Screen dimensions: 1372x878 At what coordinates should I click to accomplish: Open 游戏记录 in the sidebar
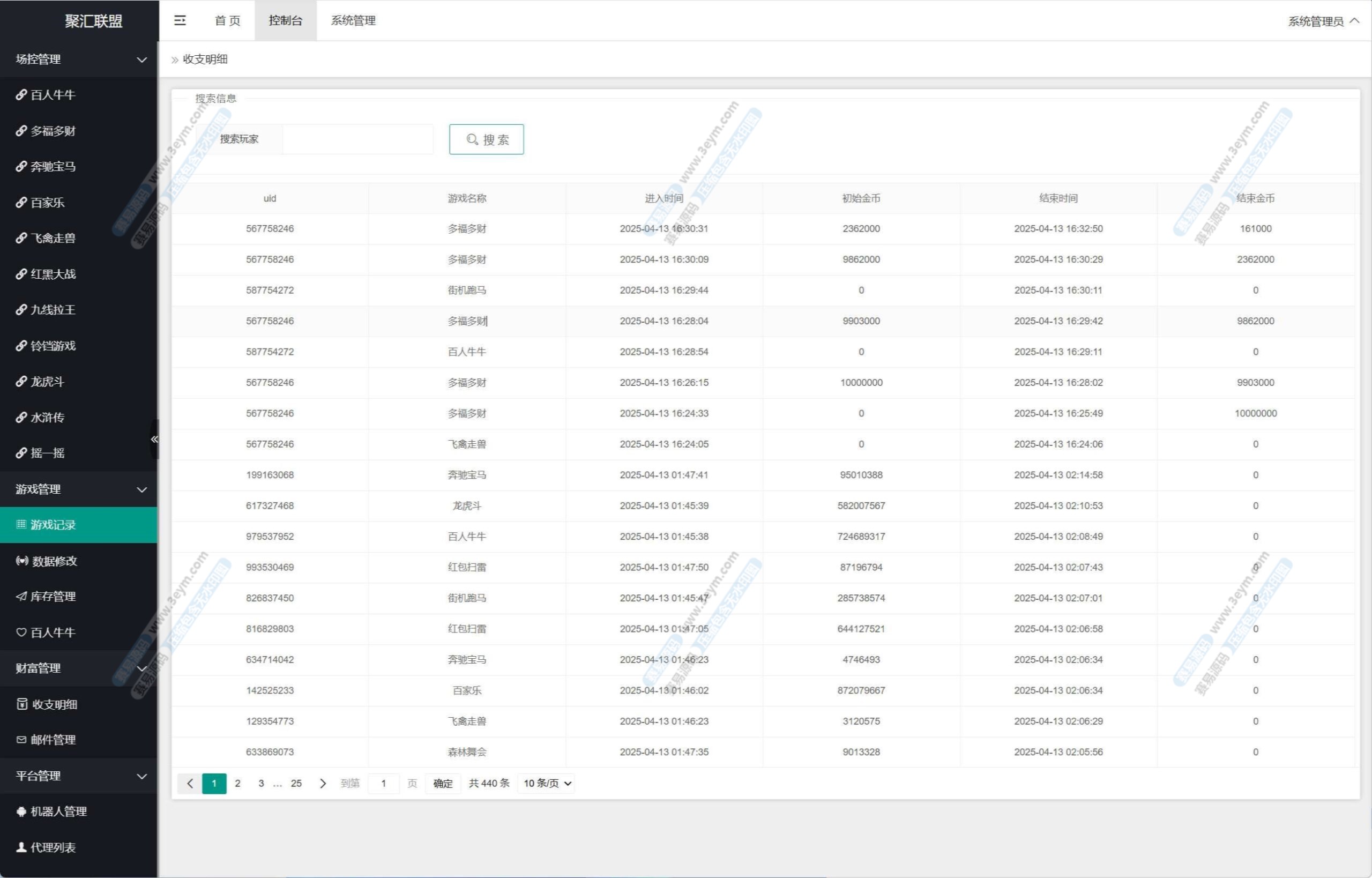53,525
